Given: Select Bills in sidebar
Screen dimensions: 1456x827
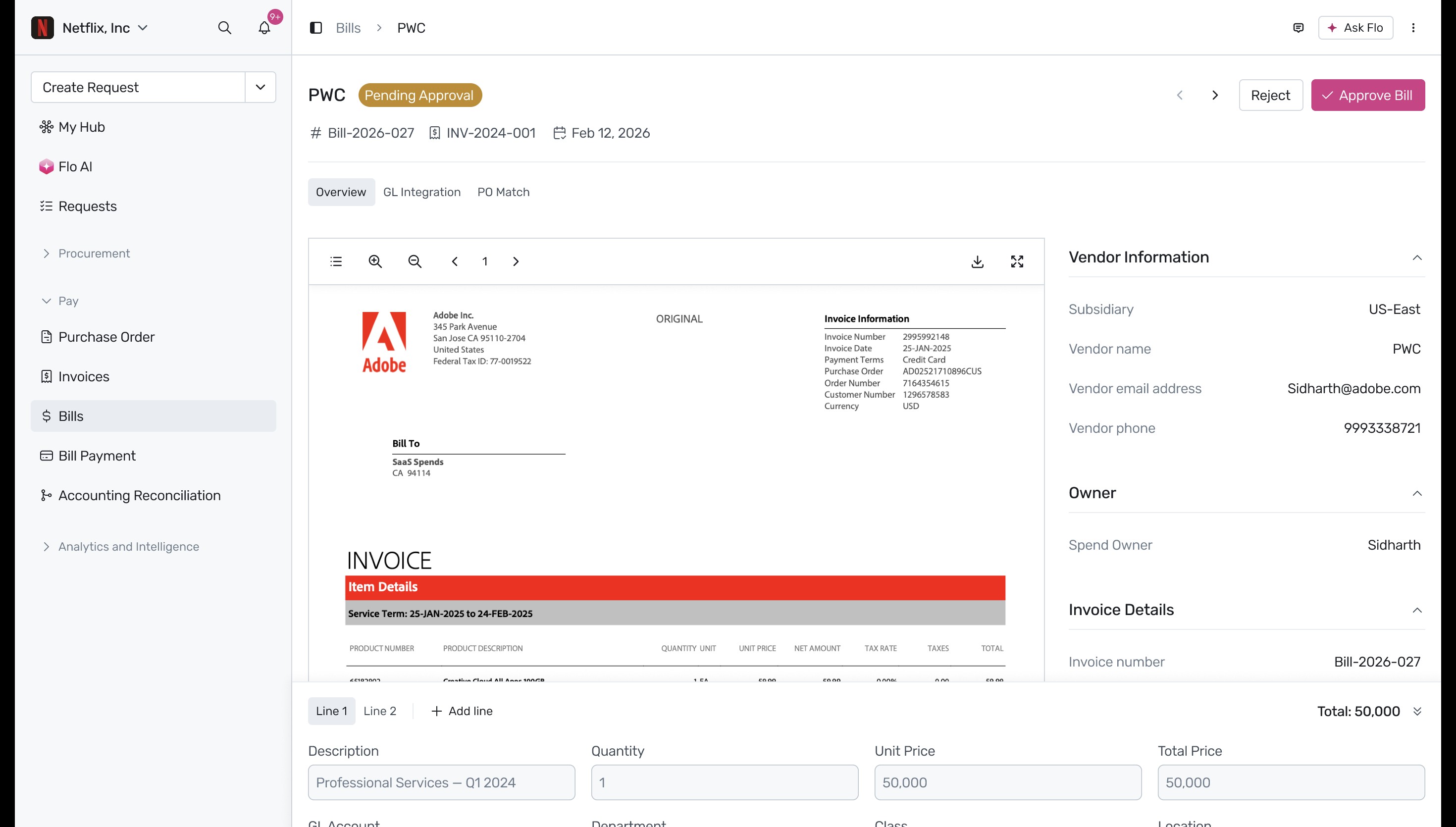Looking at the screenshot, I should 154,416.
